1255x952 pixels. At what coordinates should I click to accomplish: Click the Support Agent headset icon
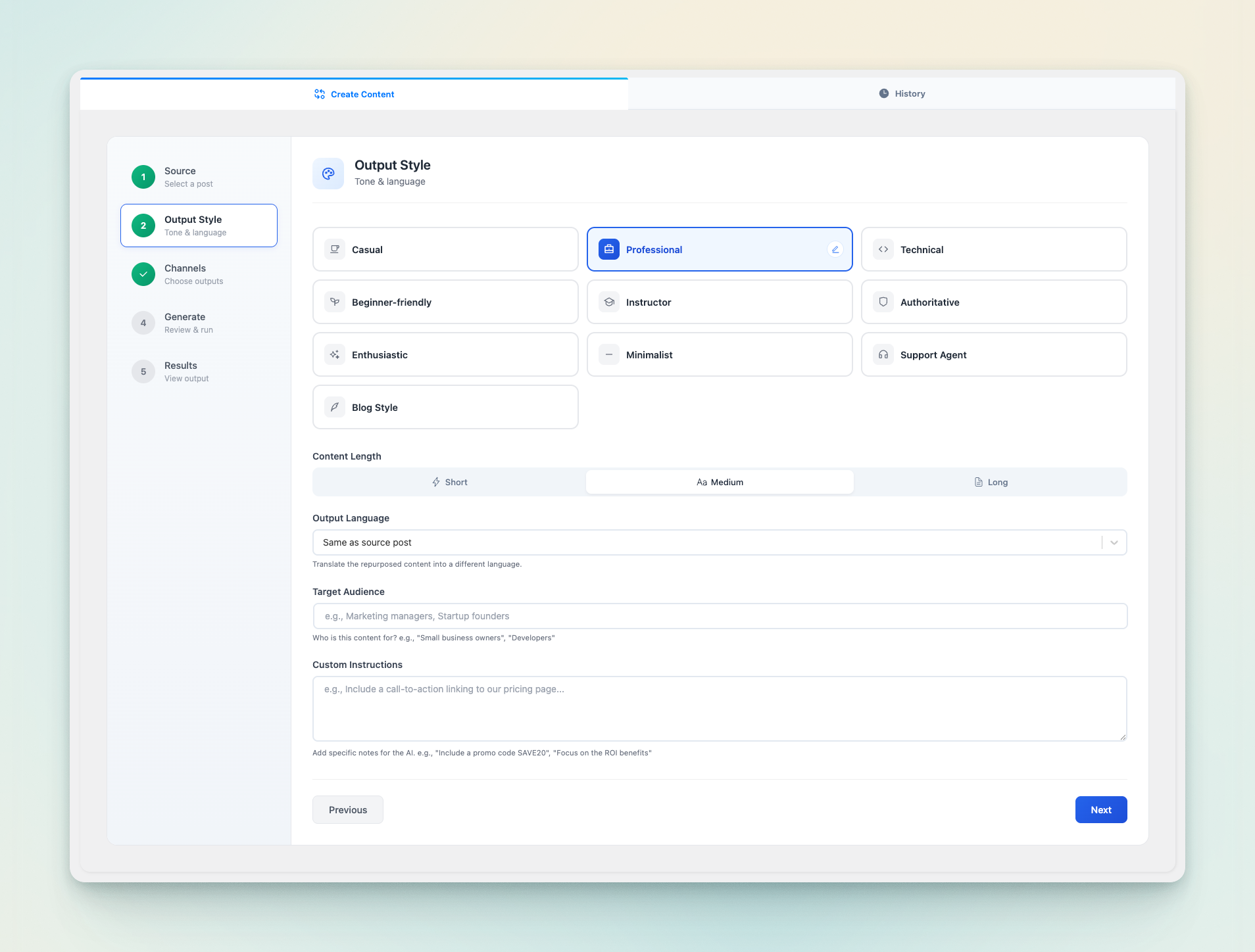coord(883,354)
